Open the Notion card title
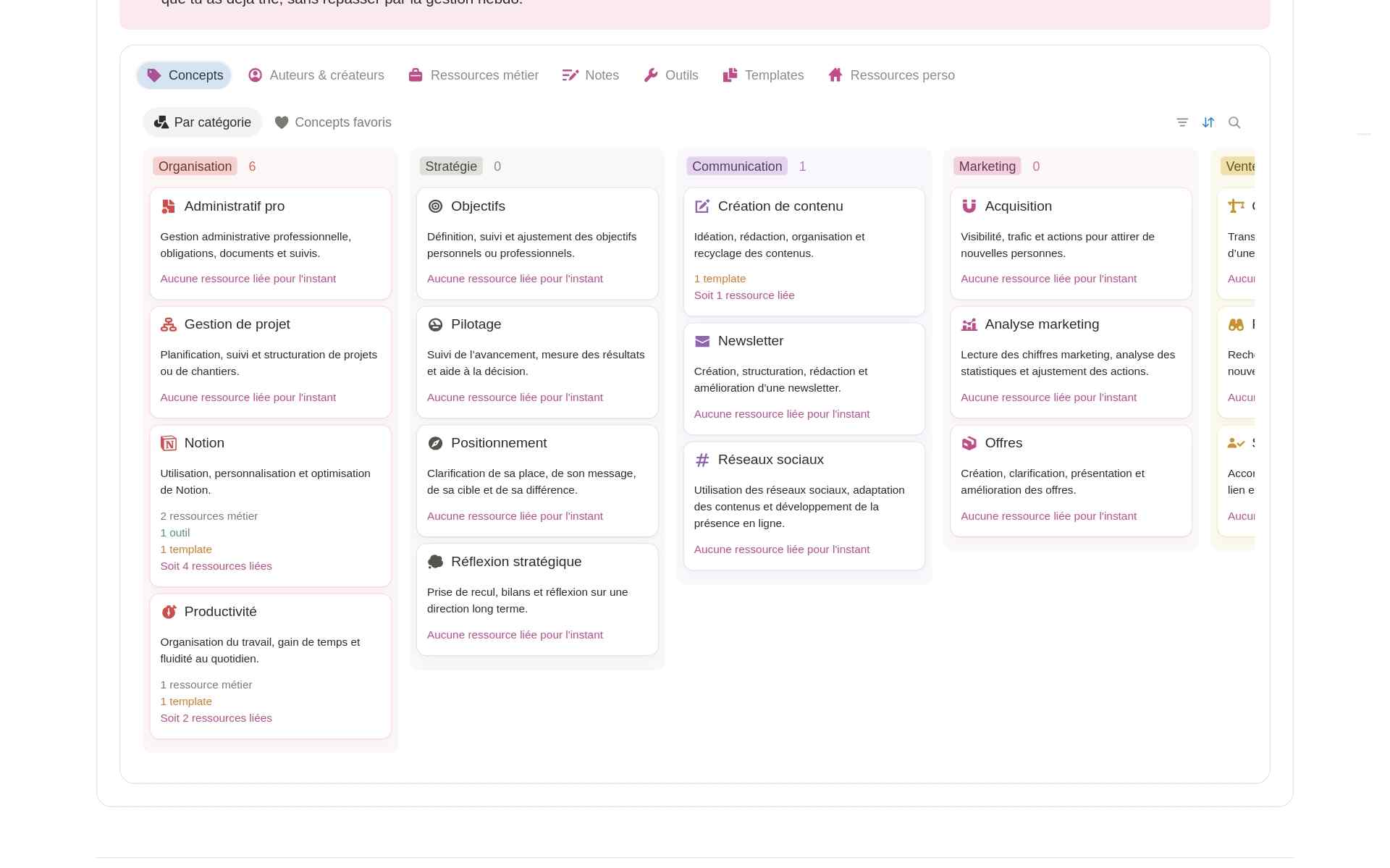Screen dimensions: 1390x868 [x=204, y=443]
